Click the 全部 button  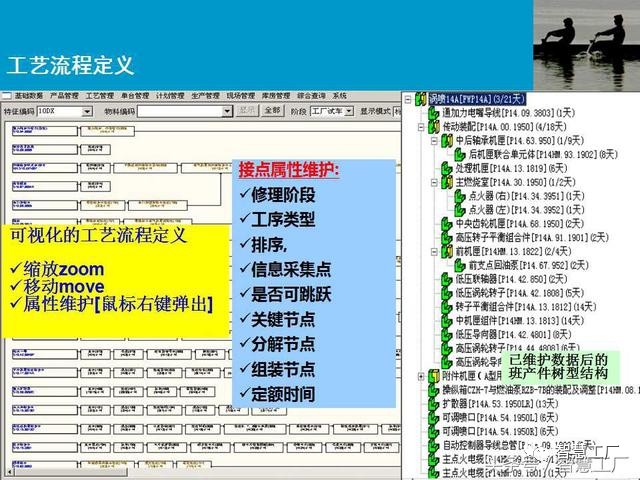pyautogui.click(x=271, y=111)
